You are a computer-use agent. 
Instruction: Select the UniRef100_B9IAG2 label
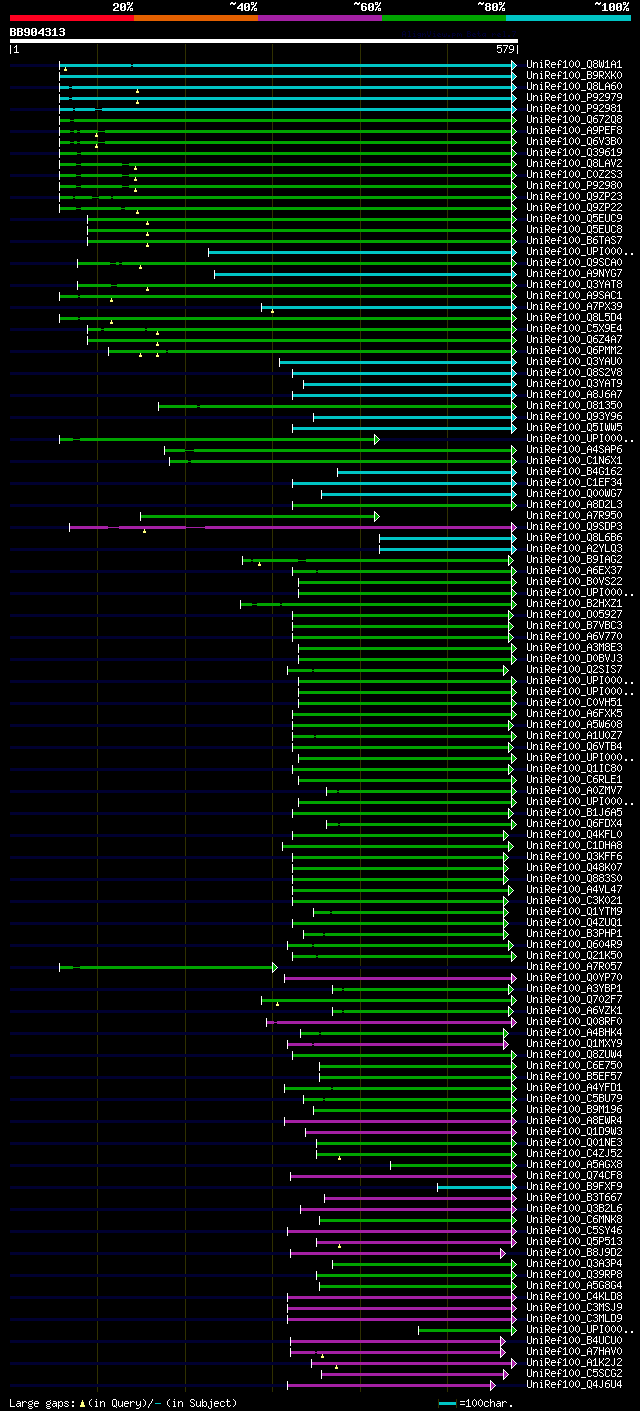tap(574, 560)
